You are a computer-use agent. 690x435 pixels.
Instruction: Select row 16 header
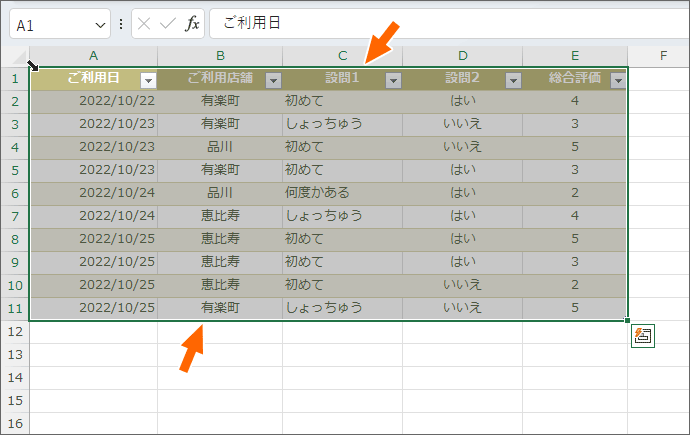[x=15, y=424]
